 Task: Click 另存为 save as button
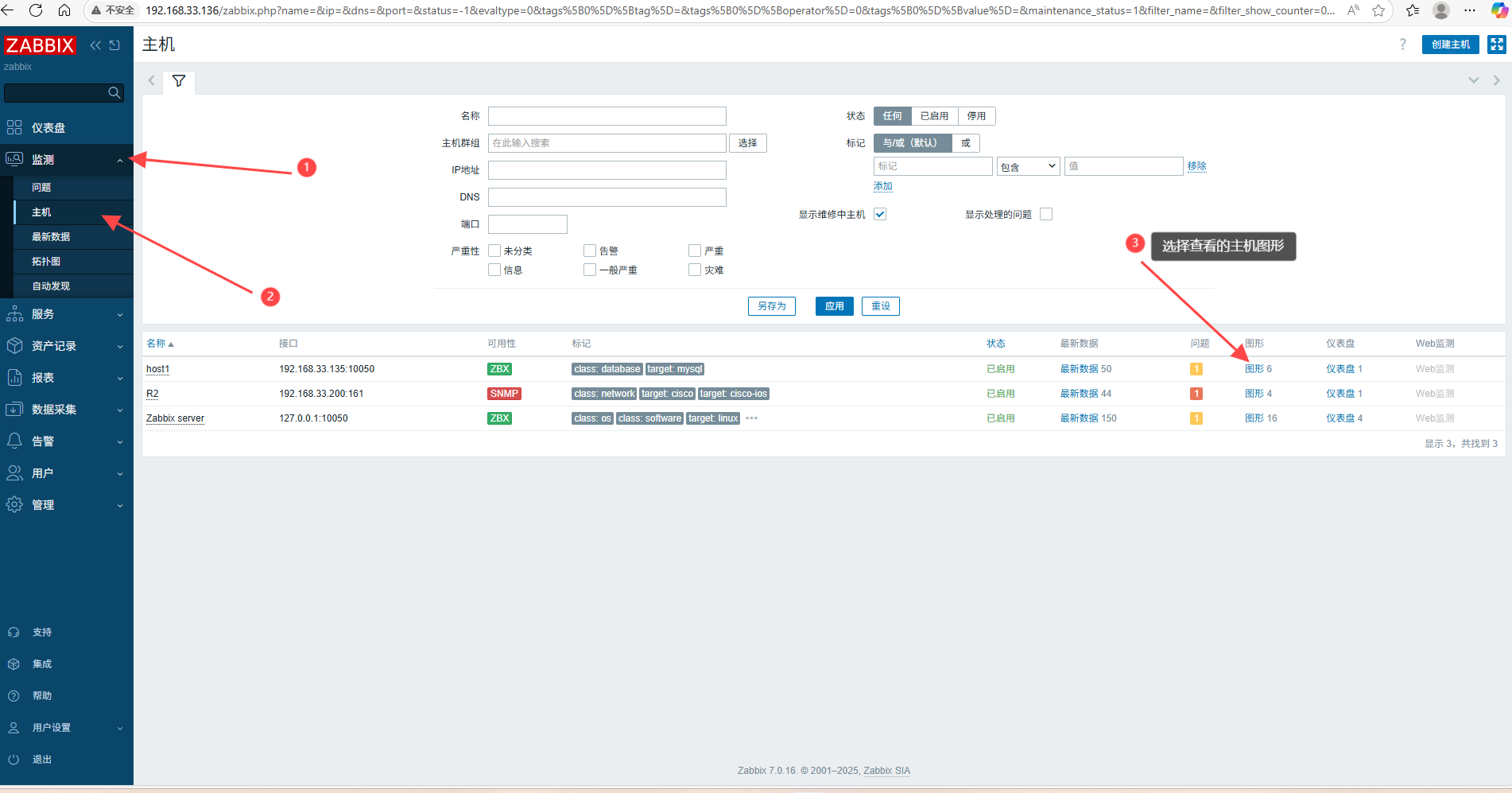point(771,306)
